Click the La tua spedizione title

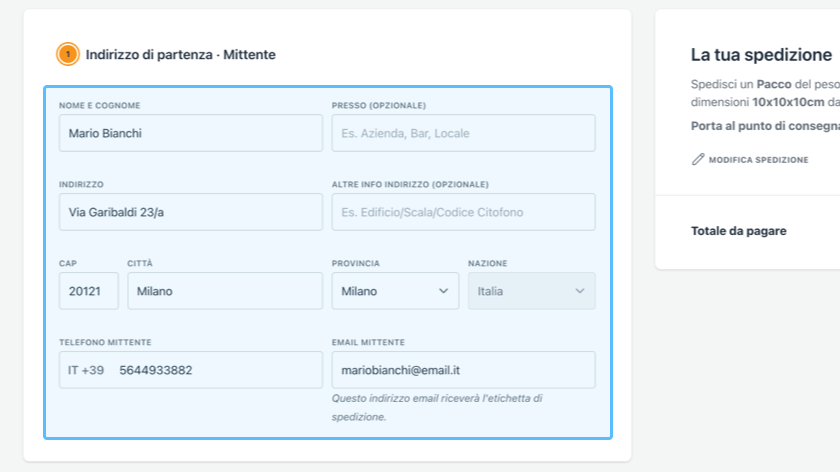click(x=760, y=55)
